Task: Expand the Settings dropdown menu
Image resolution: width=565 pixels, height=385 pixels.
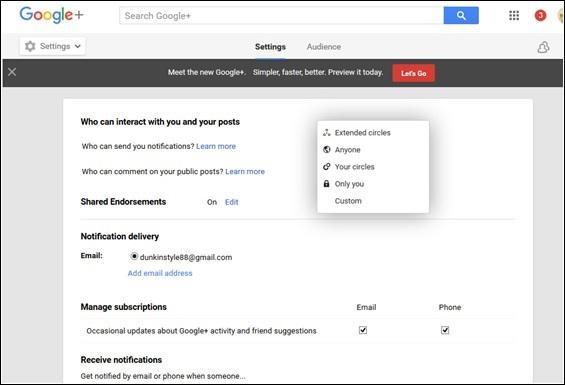Action: coord(53,46)
